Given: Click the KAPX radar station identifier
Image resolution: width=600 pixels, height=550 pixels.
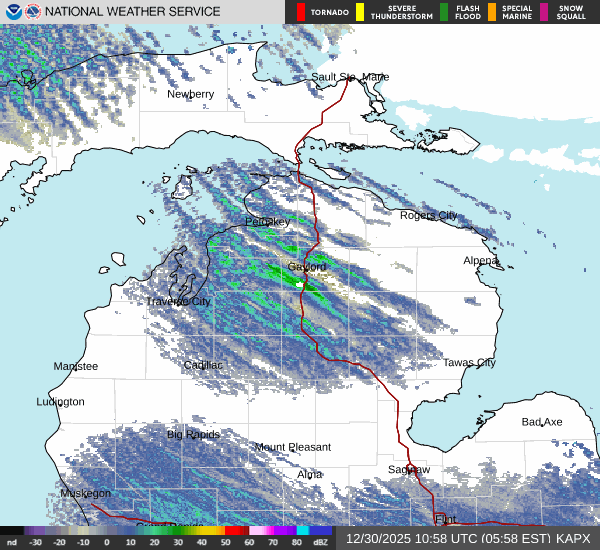Looking at the screenshot, I should [575, 538].
